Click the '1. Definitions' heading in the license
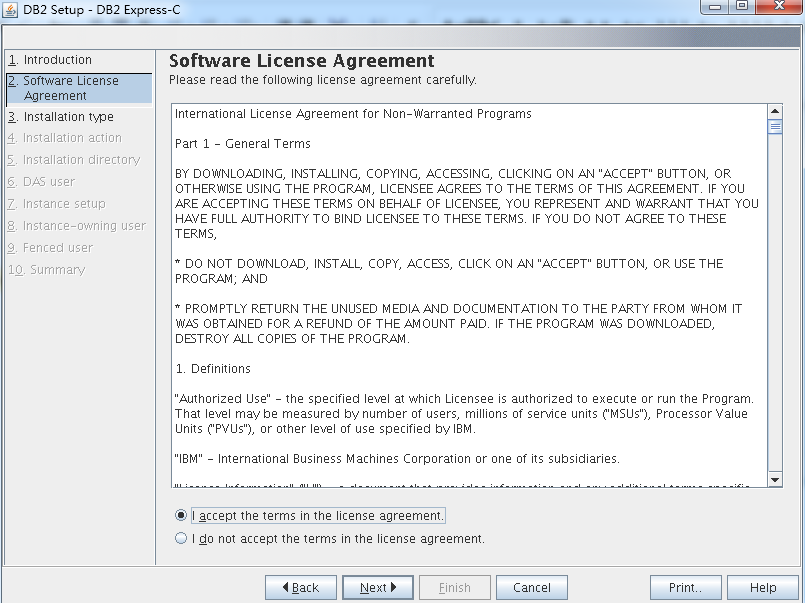The image size is (805, 603). (x=213, y=368)
